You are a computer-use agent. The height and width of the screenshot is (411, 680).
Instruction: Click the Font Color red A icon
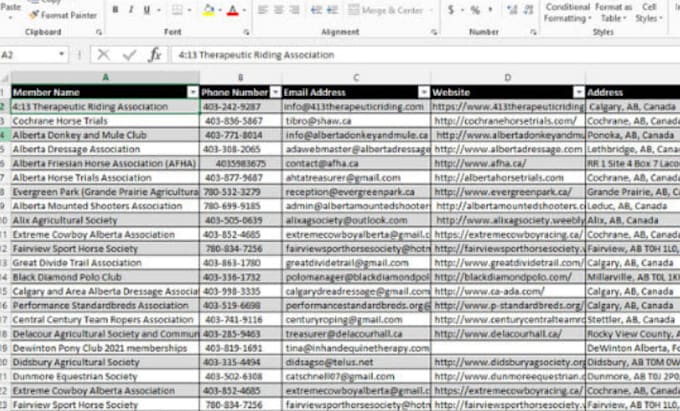tap(232, 10)
